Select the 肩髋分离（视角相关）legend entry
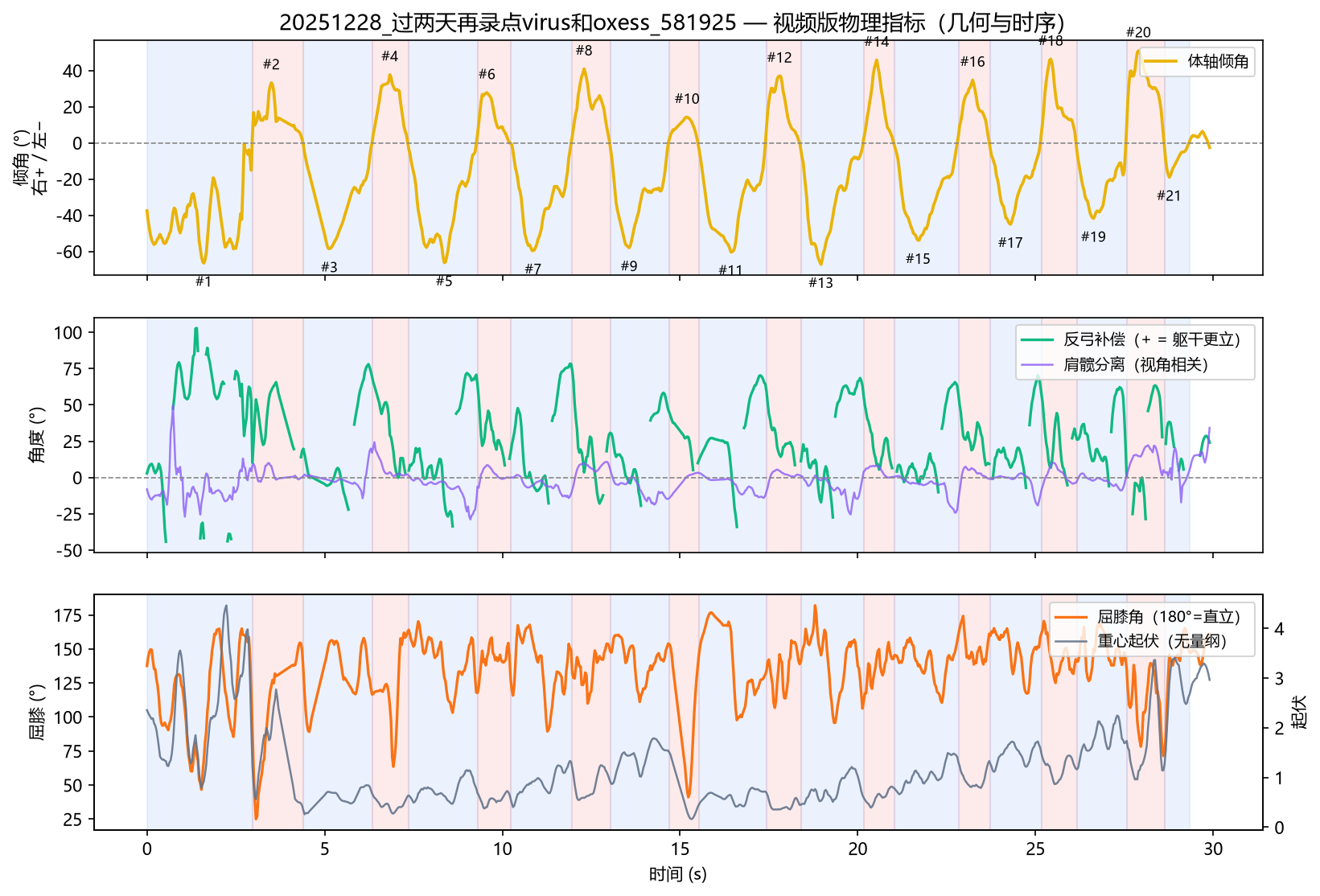1320x896 pixels. pyautogui.click(x=1115, y=364)
